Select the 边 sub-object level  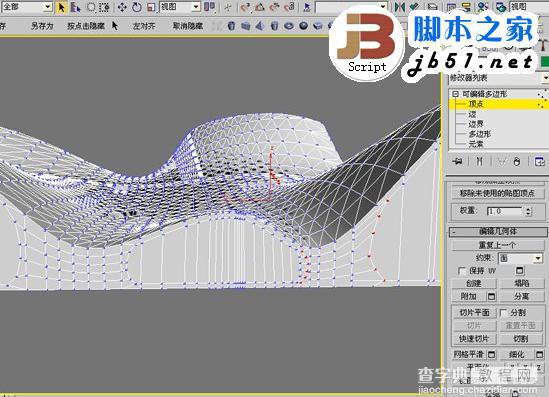point(472,114)
